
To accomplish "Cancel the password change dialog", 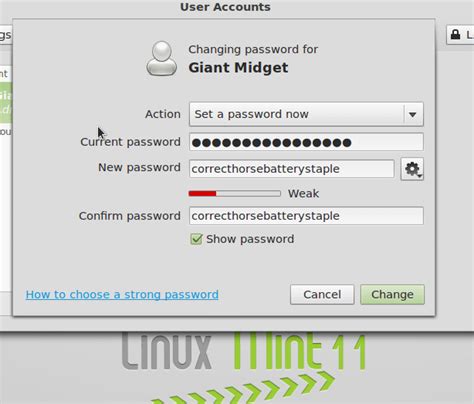I will pyautogui.click(x=322, y=294).
